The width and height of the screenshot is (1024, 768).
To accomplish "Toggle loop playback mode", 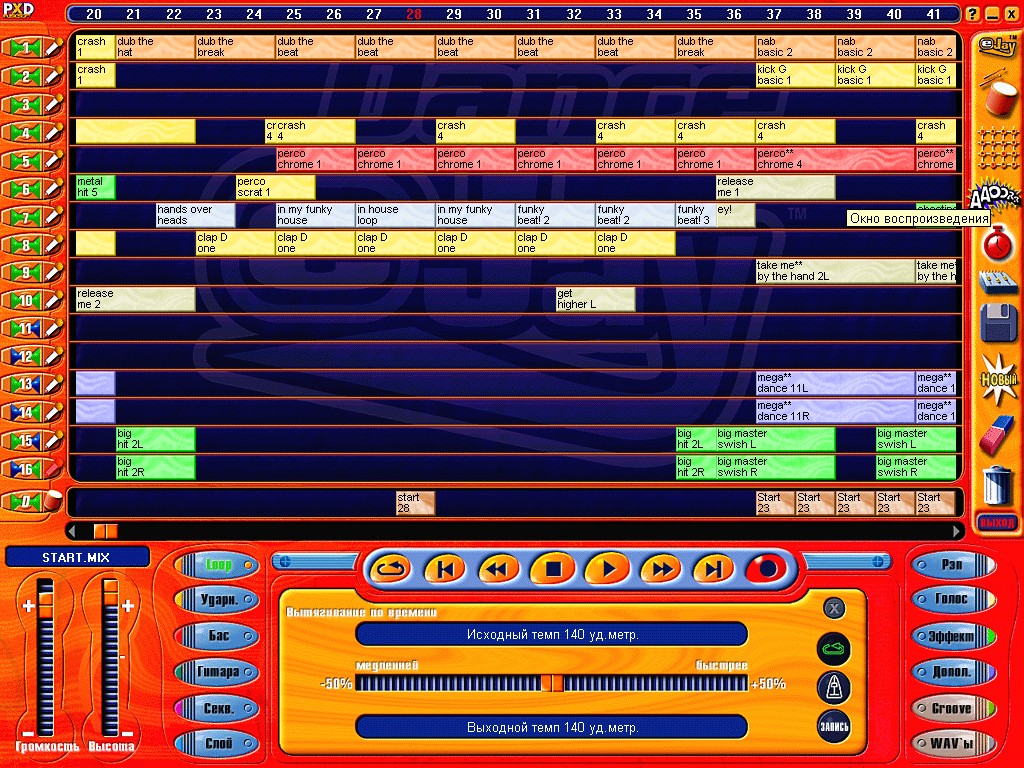I will click(390, 569).
